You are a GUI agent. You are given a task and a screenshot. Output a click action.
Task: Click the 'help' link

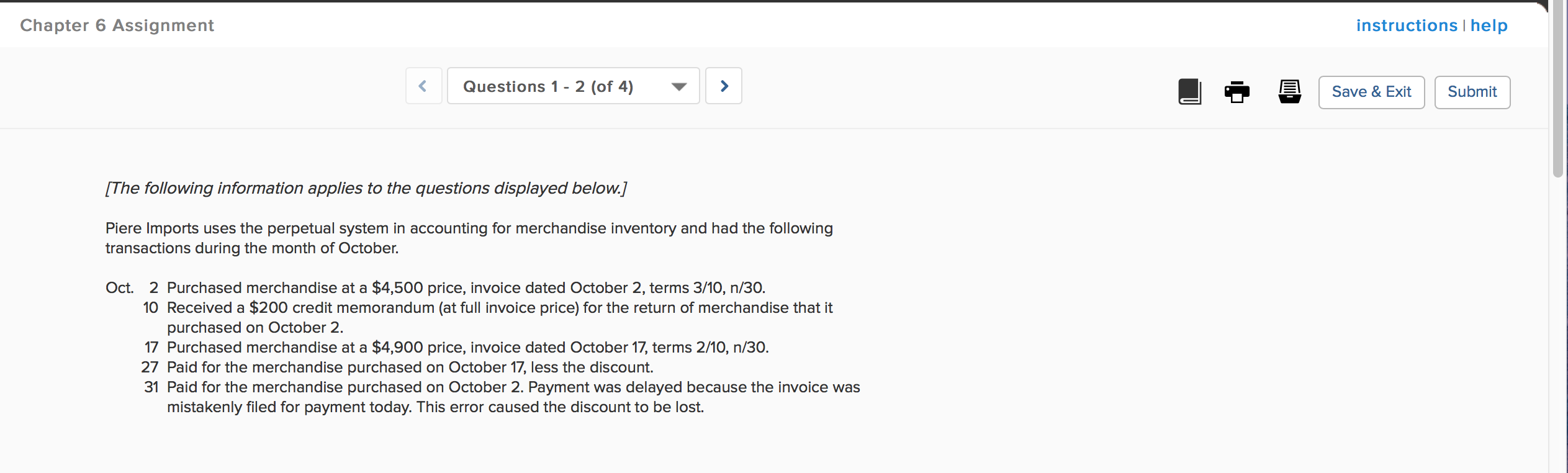tap(1490, 25)
